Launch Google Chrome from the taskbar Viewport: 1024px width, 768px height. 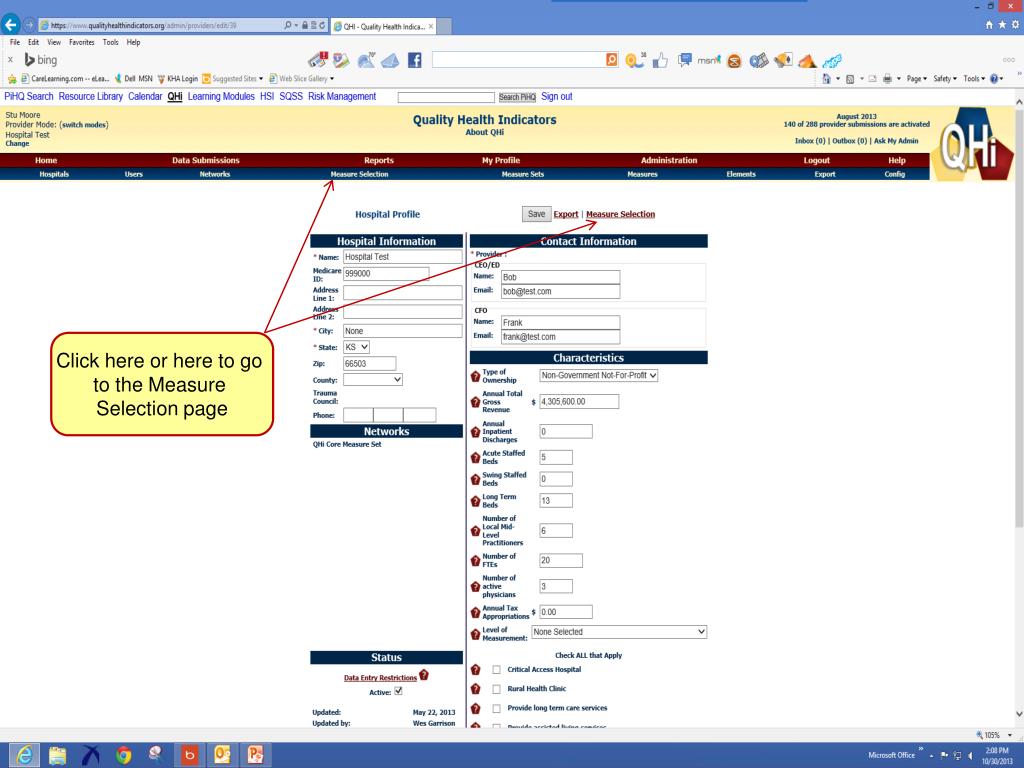coord(123,755)
